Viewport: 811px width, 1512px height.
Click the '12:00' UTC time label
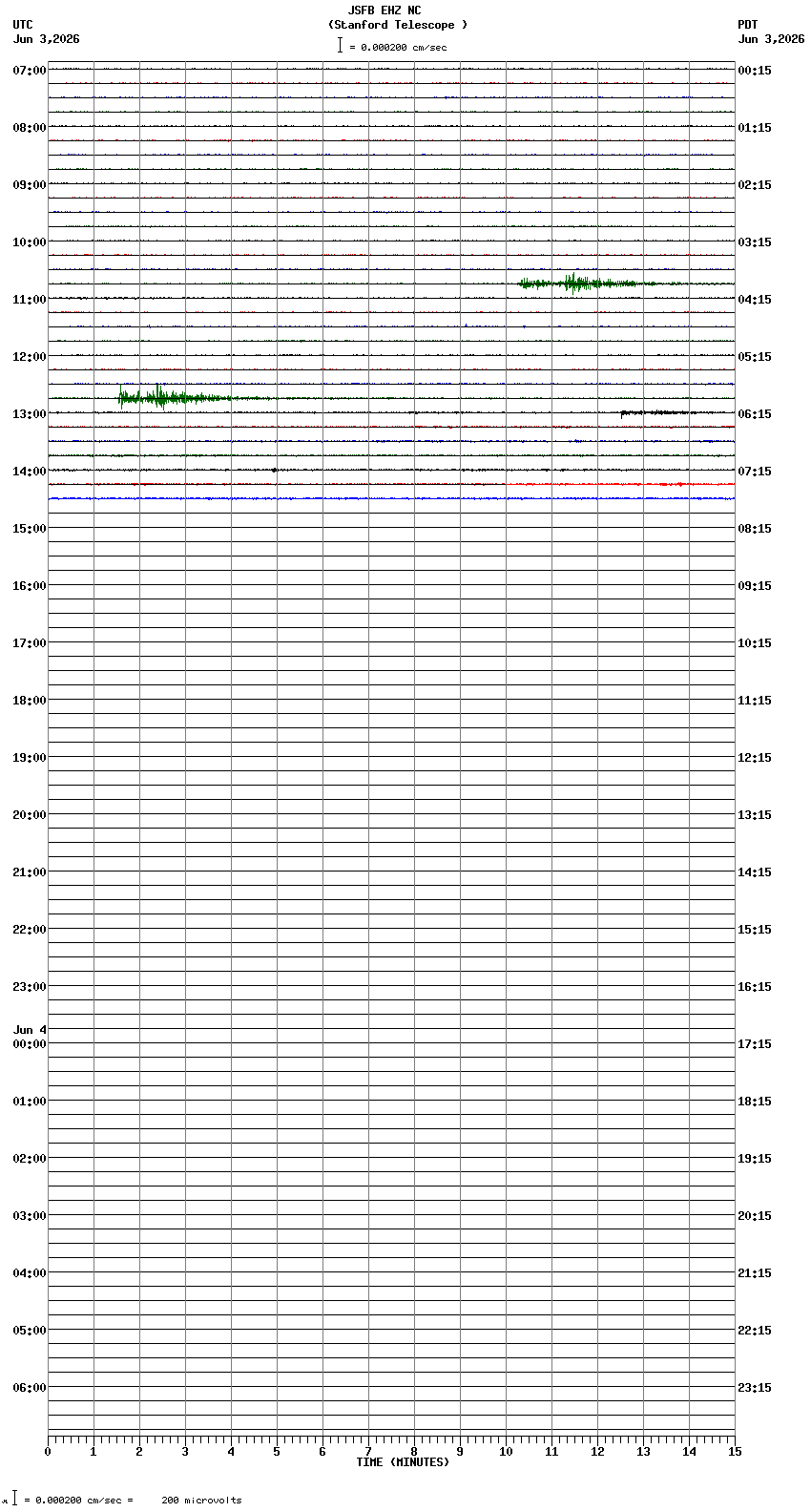point(30,357)
